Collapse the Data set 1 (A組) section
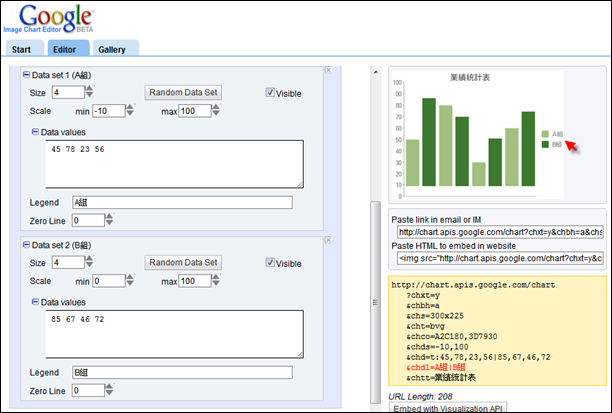This screenshot has height=413, width=612. (26, 75)
